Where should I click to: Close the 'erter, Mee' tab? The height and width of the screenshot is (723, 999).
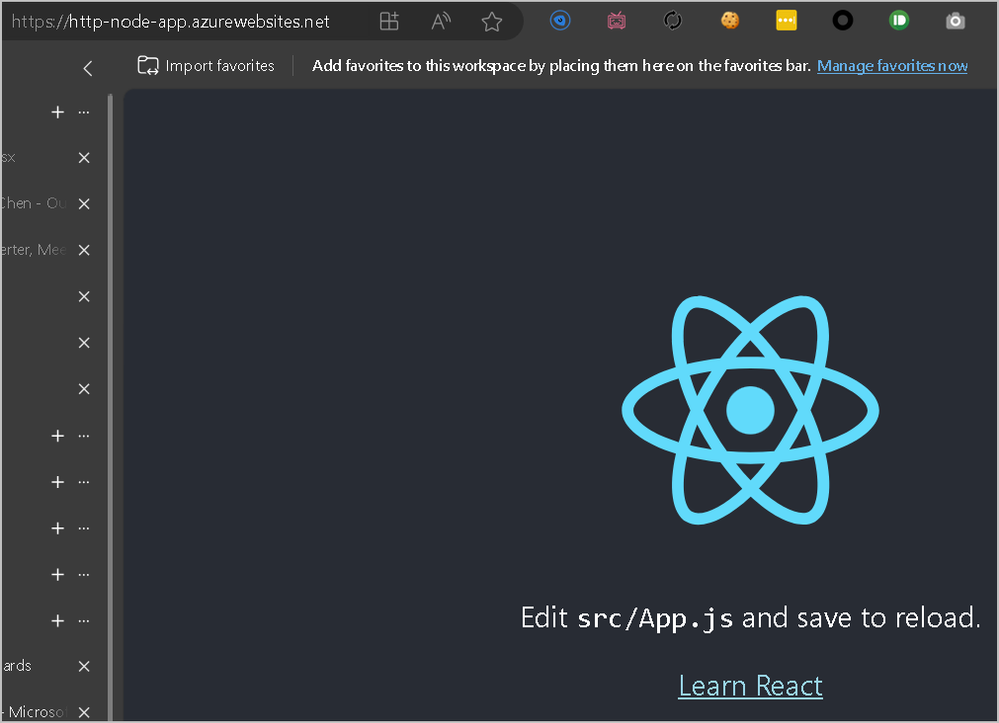click(x=84, y=250)
